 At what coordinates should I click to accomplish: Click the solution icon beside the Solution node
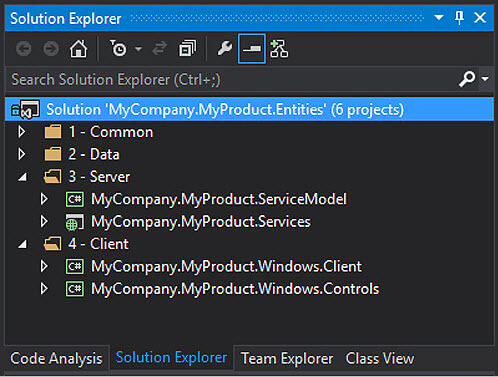[x=25, y=109]
